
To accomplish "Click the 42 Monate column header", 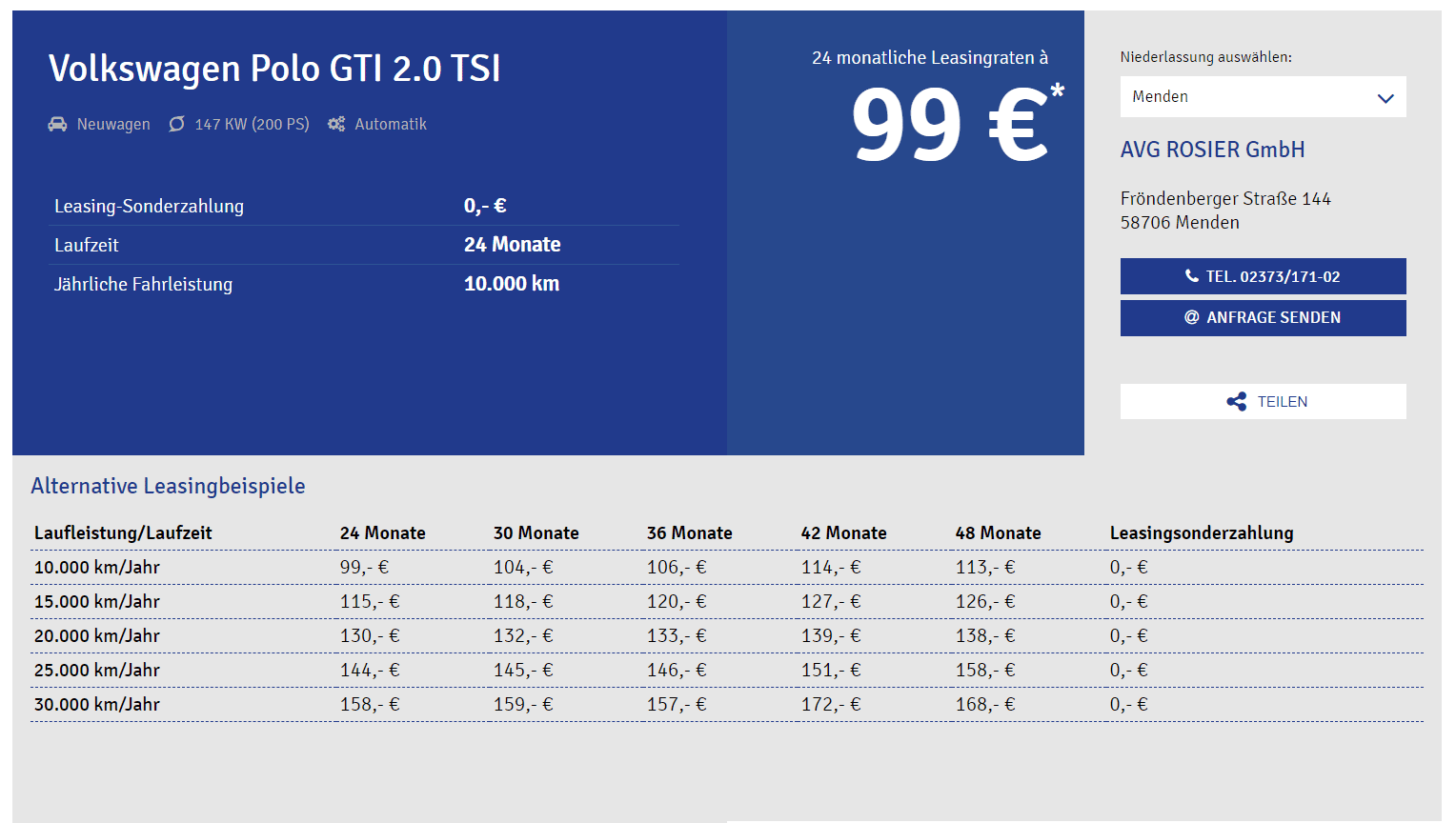I will point(844,533).
